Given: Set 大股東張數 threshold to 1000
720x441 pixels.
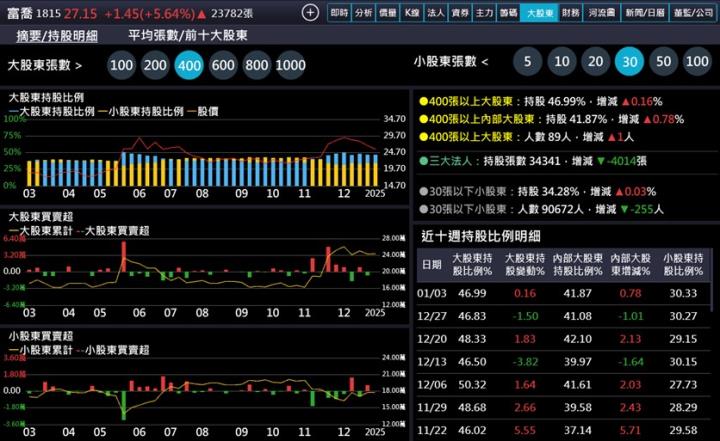Looking at the screenshot, I should coord(290,65).
